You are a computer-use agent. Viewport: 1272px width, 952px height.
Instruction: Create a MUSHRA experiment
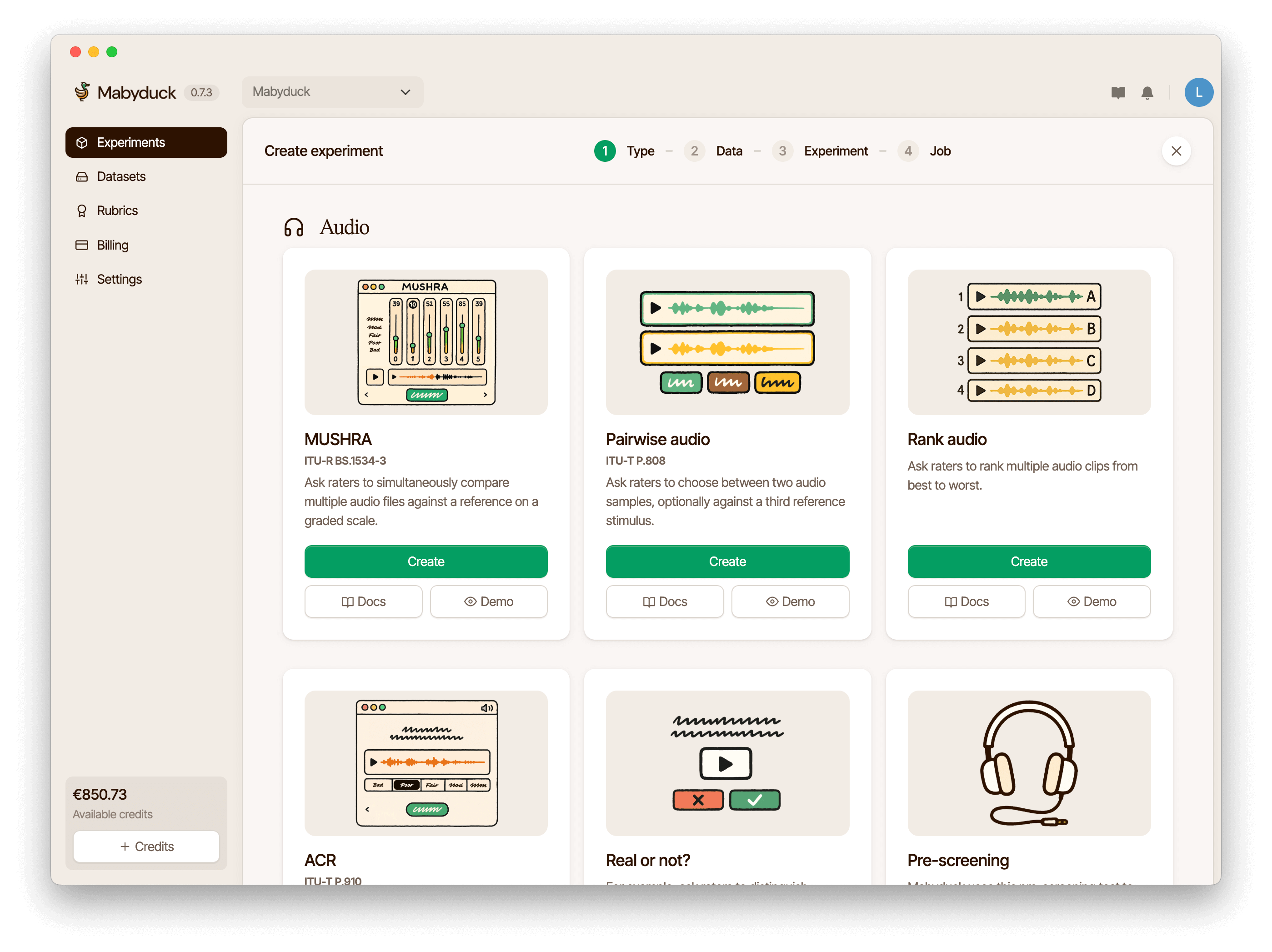pos(426,561)
